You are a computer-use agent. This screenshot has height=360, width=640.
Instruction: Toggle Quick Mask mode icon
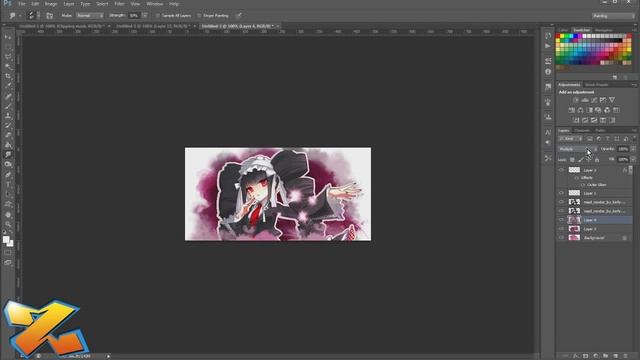coord(8,253)
